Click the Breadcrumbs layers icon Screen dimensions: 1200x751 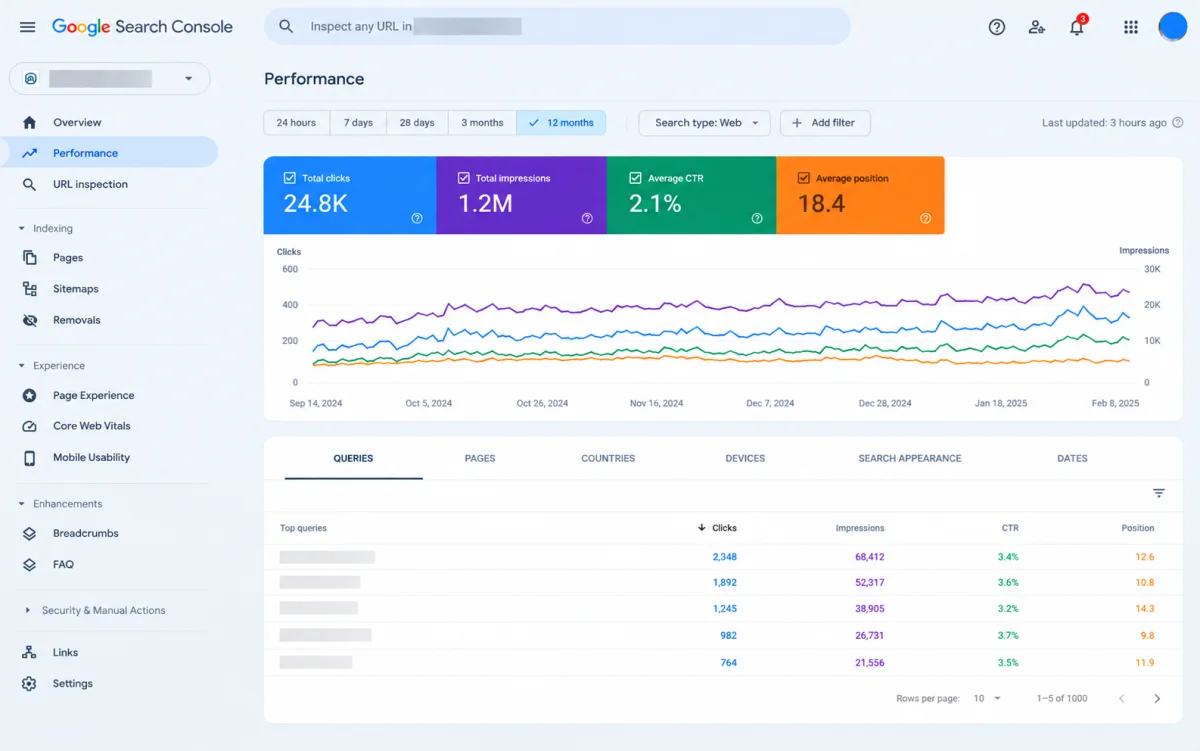point(29,533)
